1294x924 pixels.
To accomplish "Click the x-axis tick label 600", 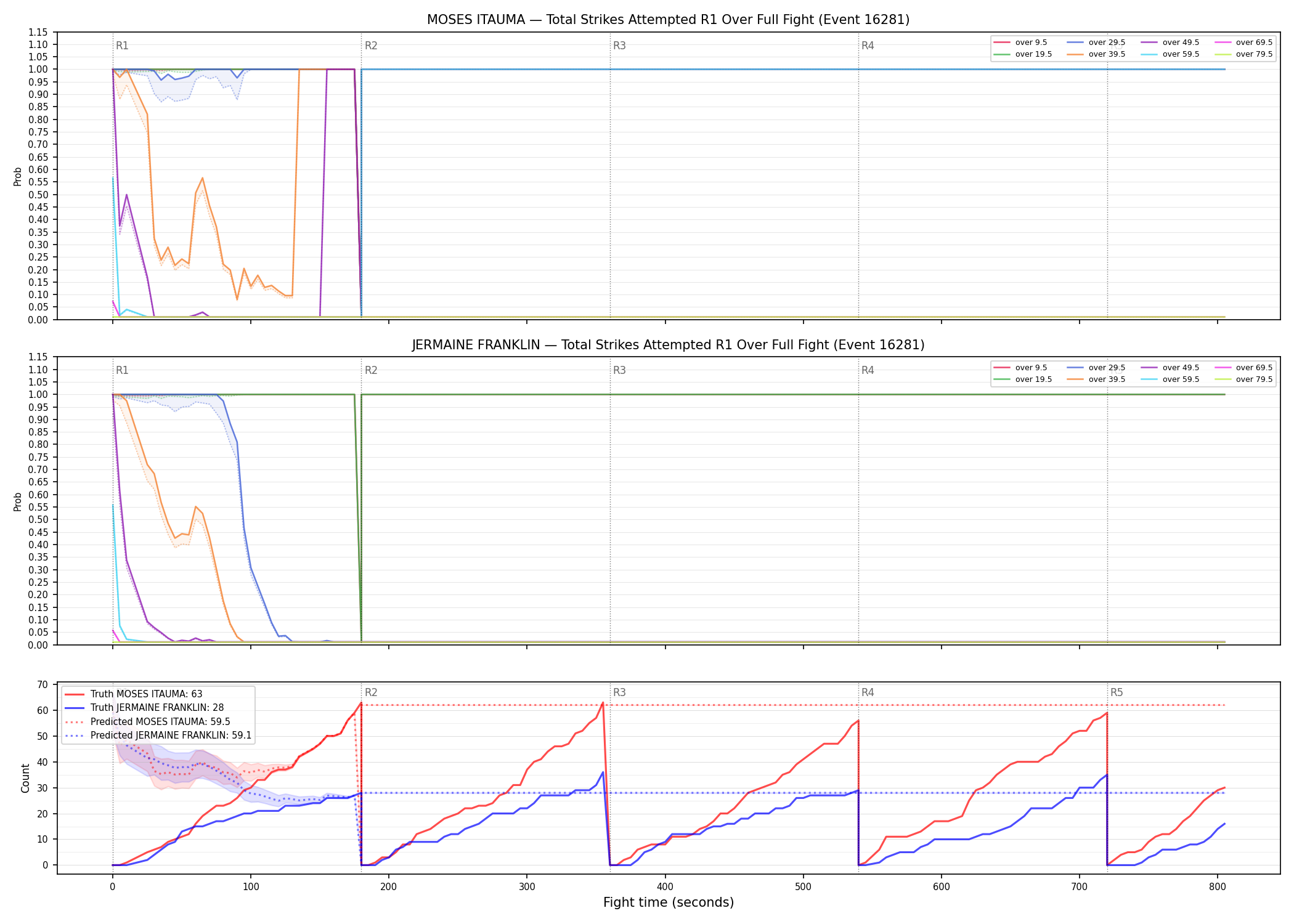I will pyautogui.click(x=942, y=887).
